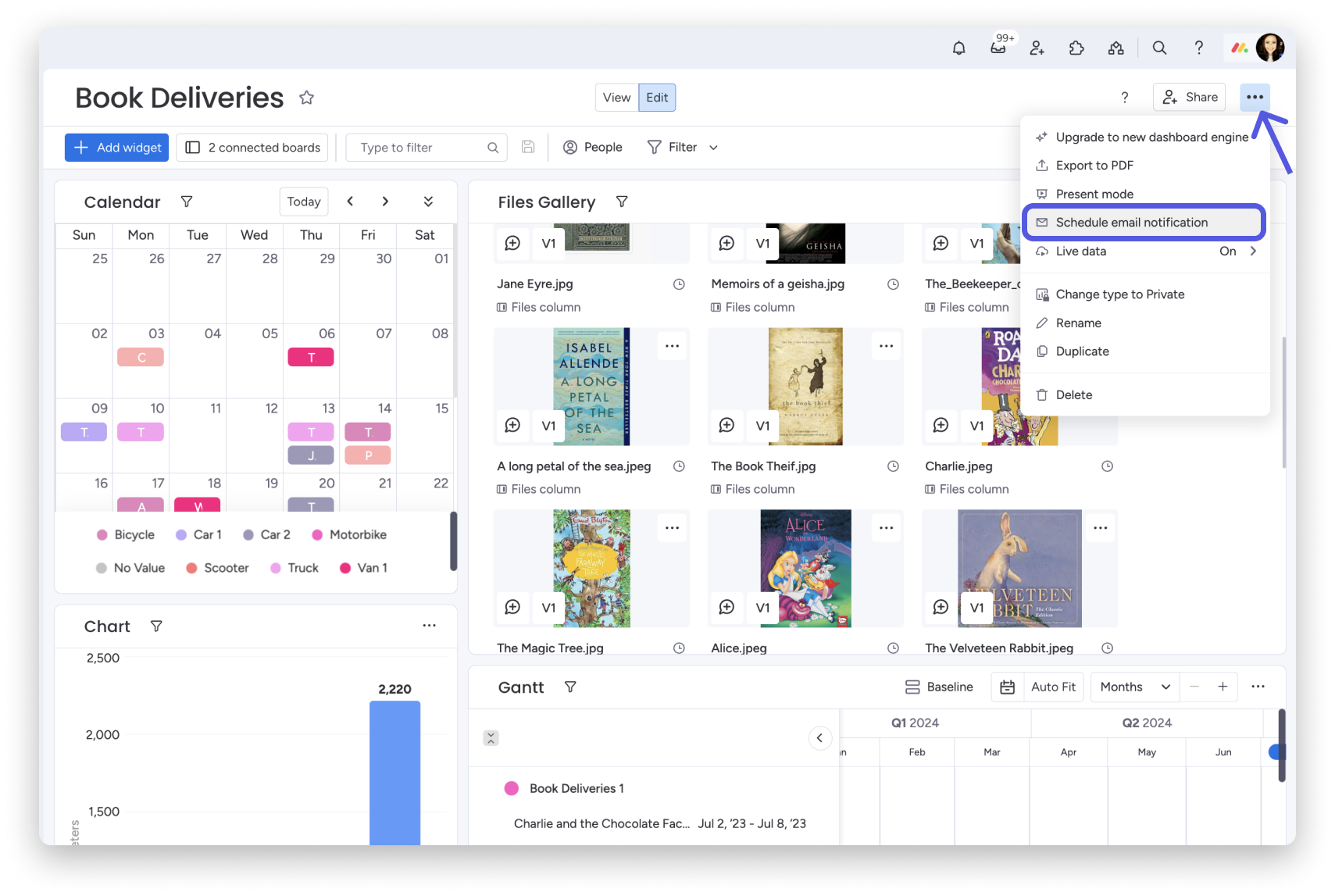Choose Export to PDF

coord(1145,166)
